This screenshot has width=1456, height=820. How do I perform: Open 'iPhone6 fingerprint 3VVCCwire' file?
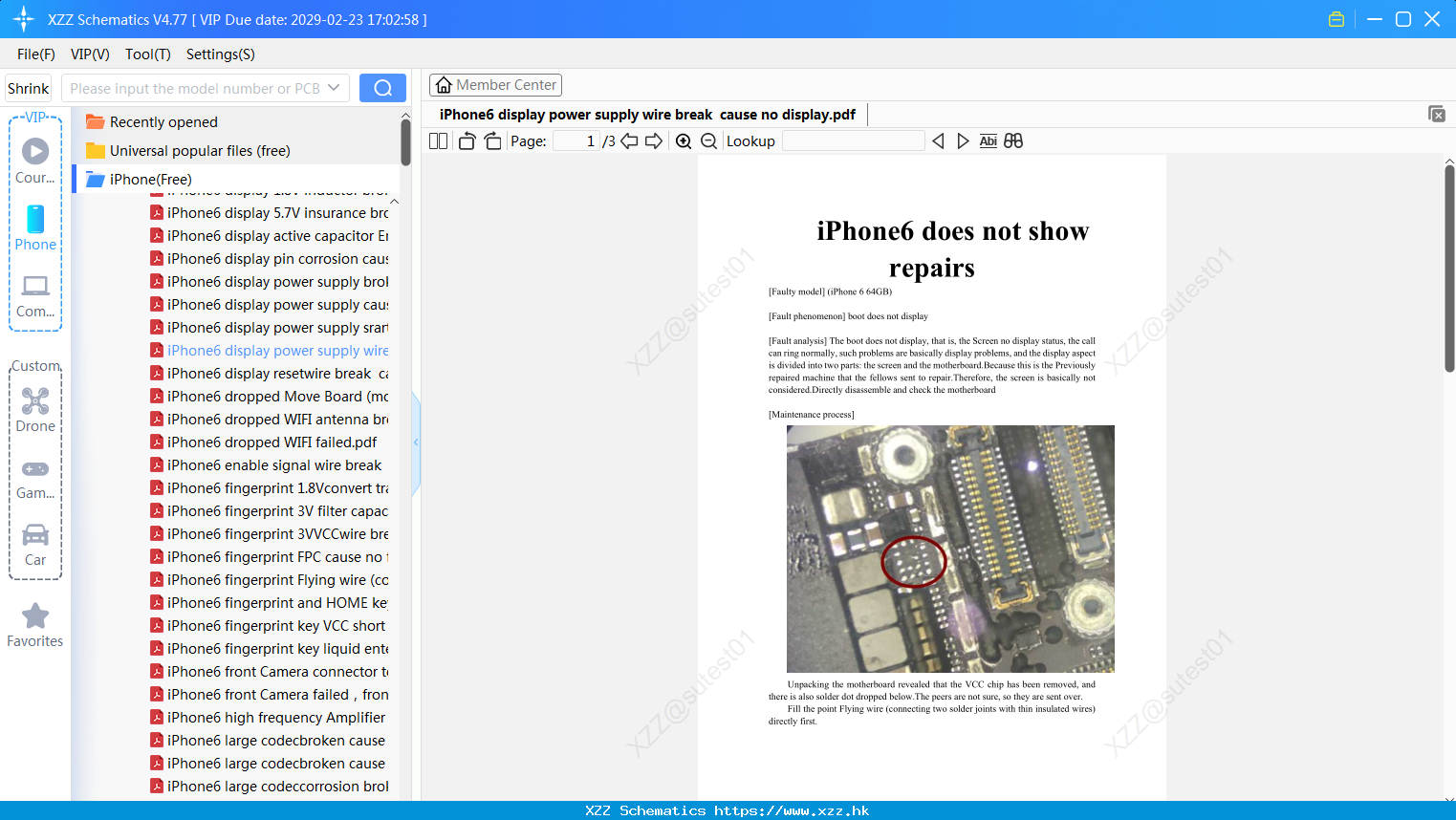click(x=270, y=534)
